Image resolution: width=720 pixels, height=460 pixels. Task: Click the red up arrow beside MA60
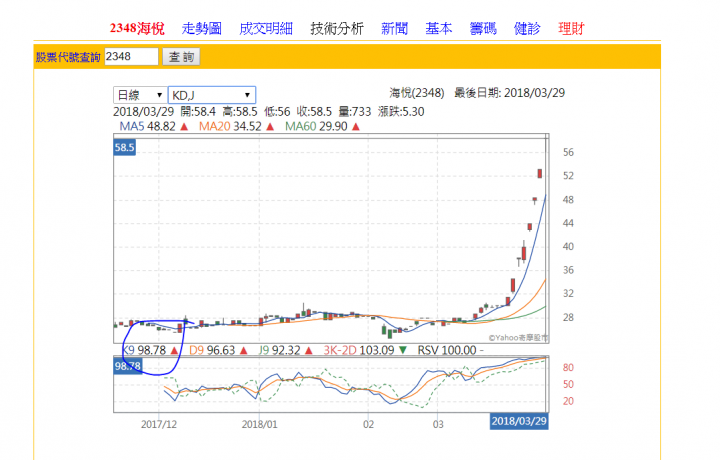[356, 126]
